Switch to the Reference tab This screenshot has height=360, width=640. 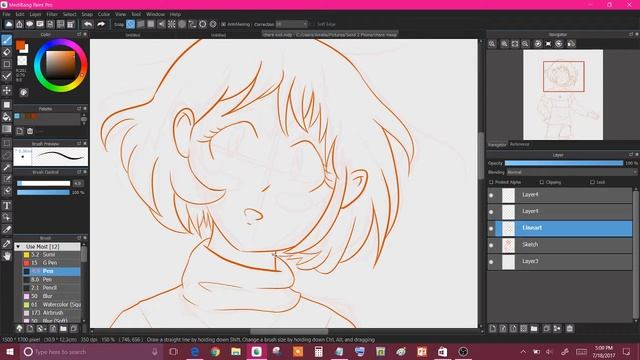(x=520, y=144)
